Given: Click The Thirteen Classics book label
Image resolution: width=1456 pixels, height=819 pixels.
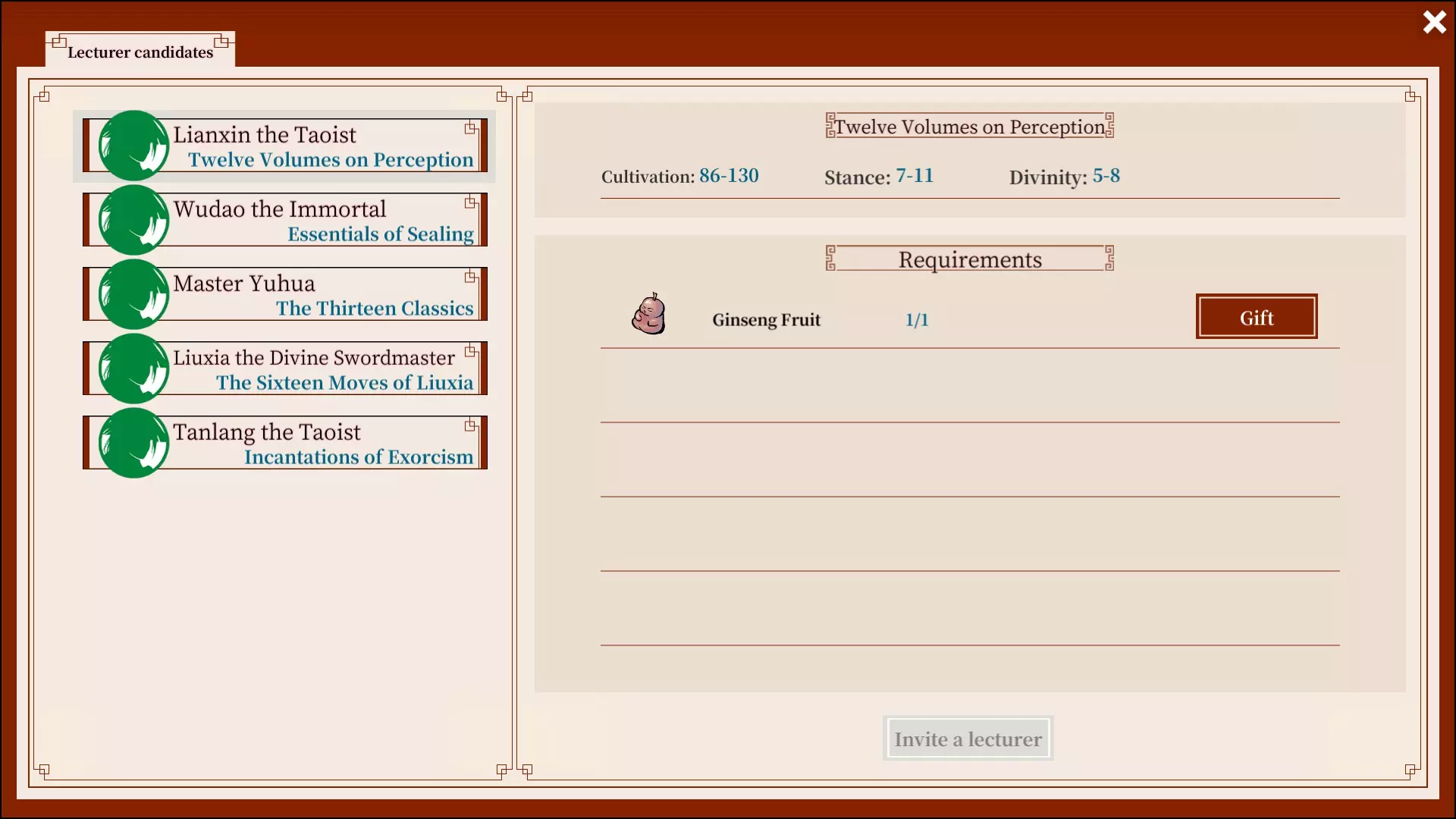Looking at the screenshot, I should click(374, 309).
